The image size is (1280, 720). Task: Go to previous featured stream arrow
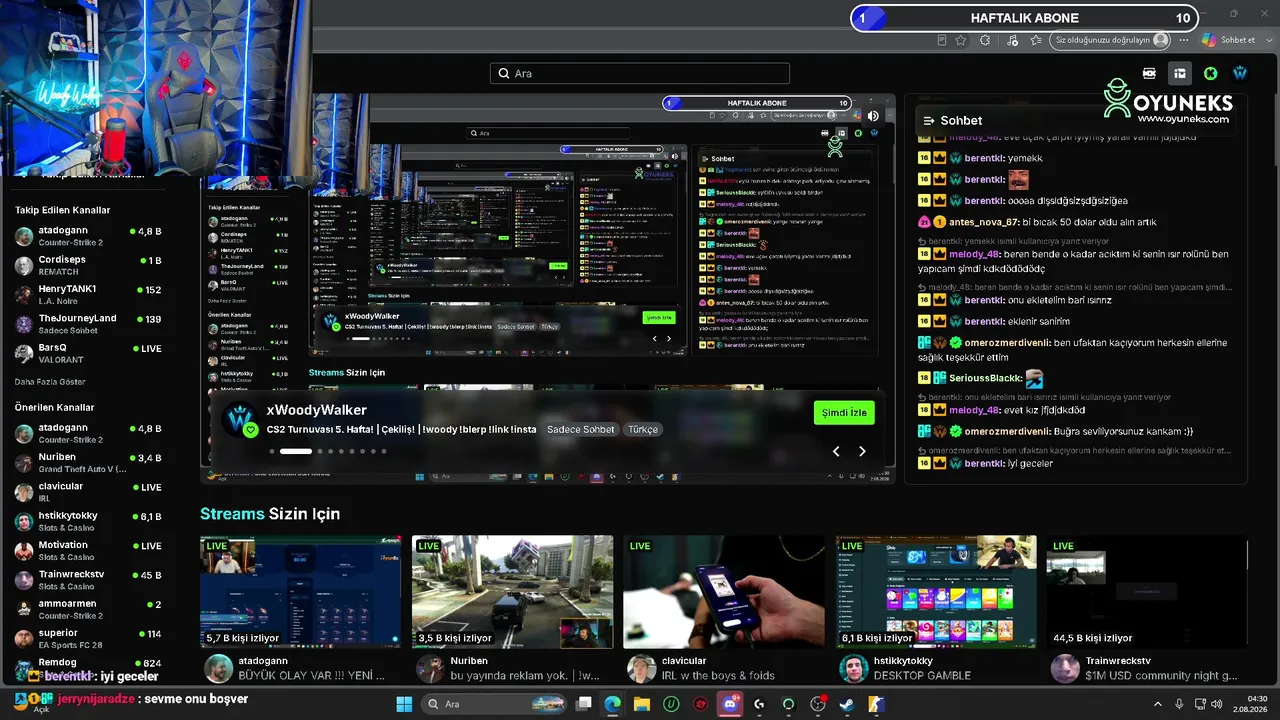pos(836,451)
